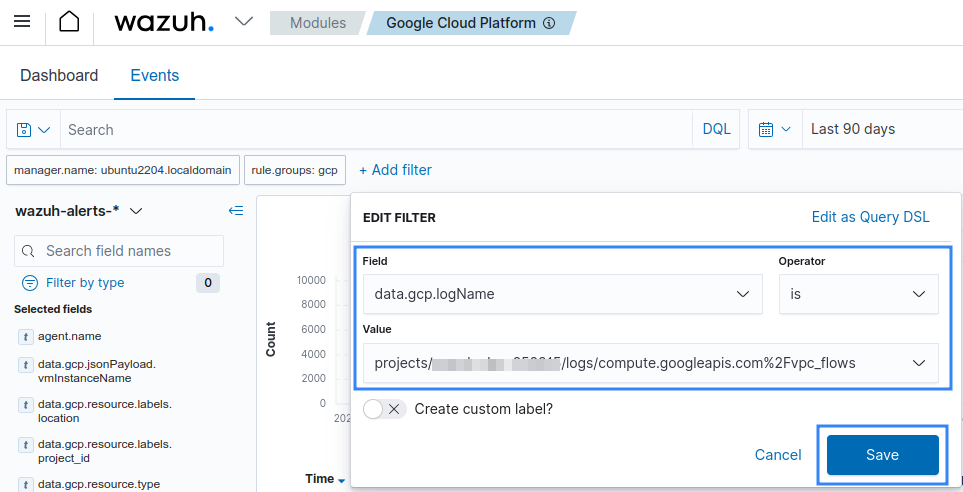Save the filter
The height and width of the screenshot is (492, 963).
pos(883,455)
